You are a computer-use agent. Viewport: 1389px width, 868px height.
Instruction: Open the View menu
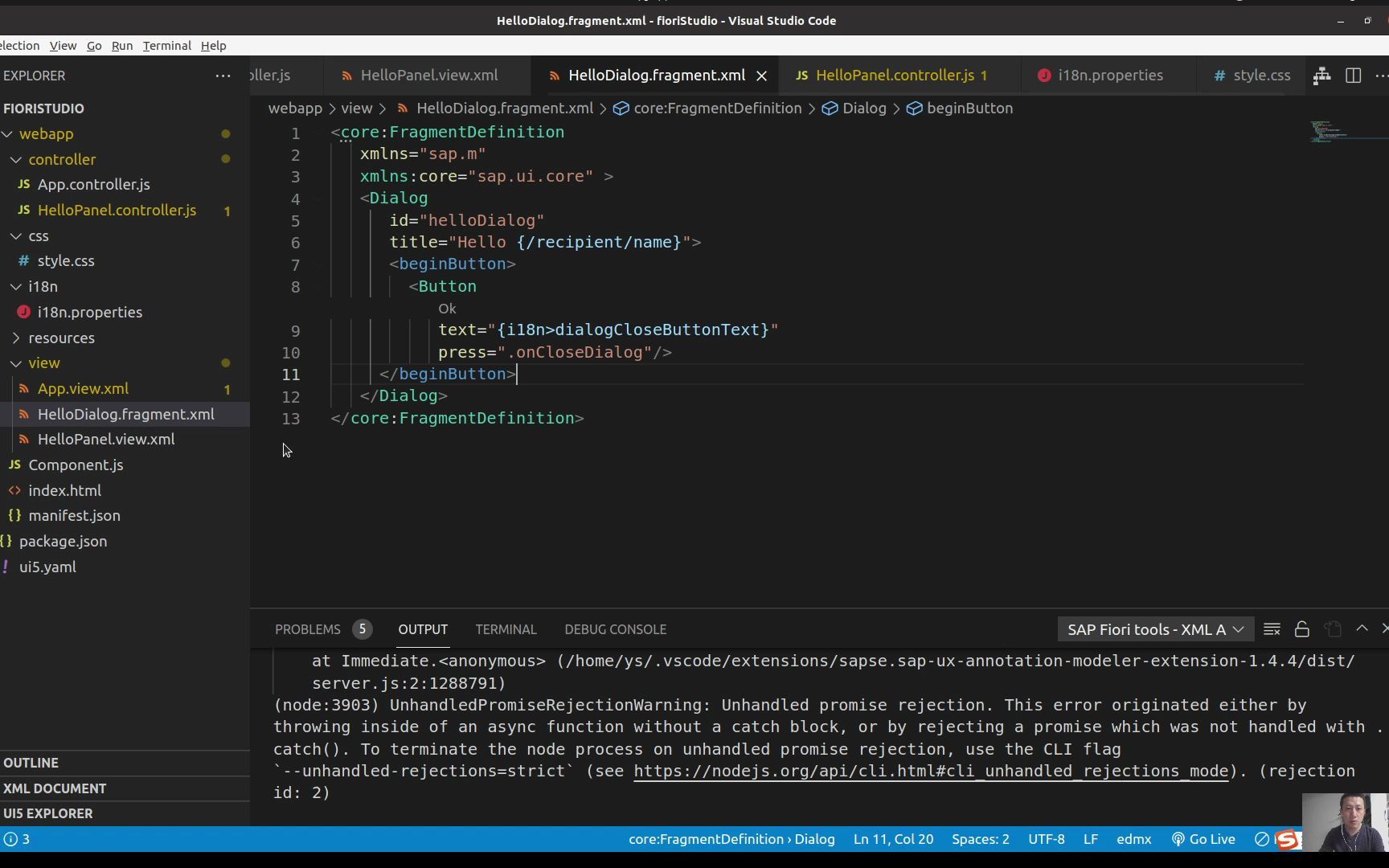[x=63, y=46]
